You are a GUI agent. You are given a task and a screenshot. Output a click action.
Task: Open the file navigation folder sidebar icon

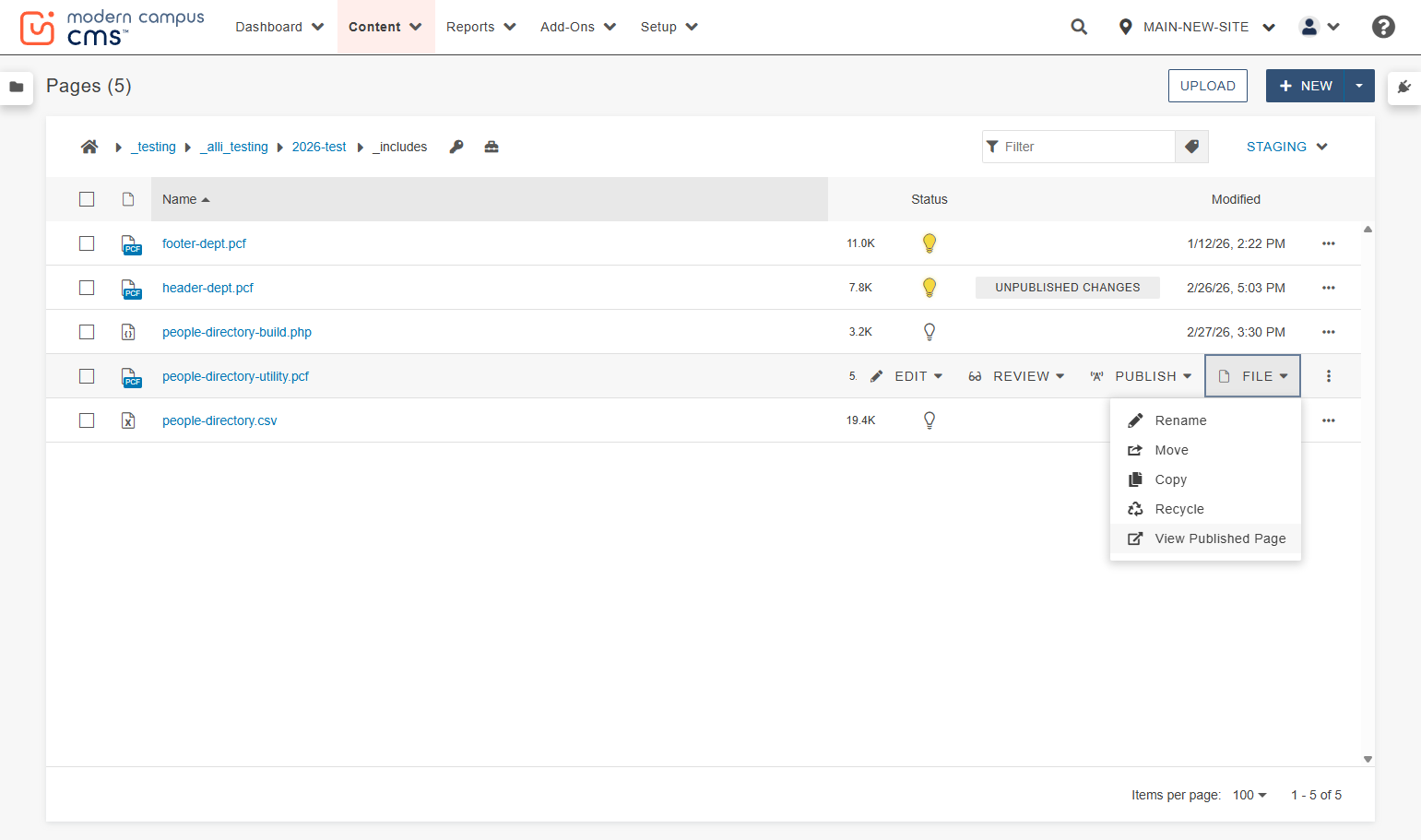click(x=17, y=87)
